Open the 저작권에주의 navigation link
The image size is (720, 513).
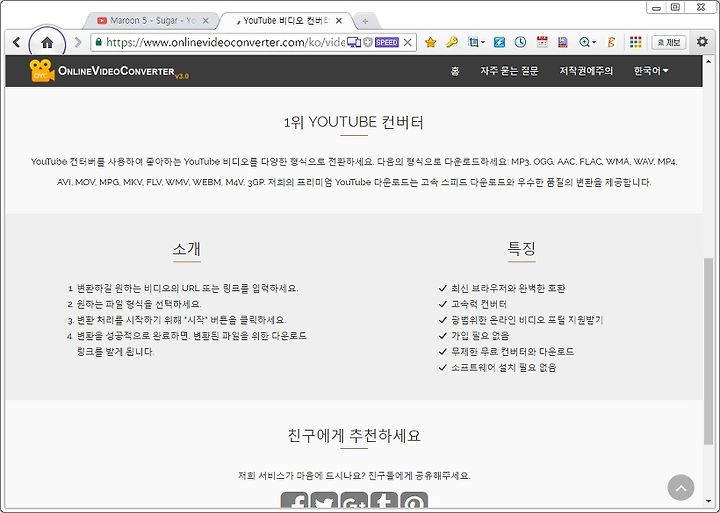(x=586, y=71)
